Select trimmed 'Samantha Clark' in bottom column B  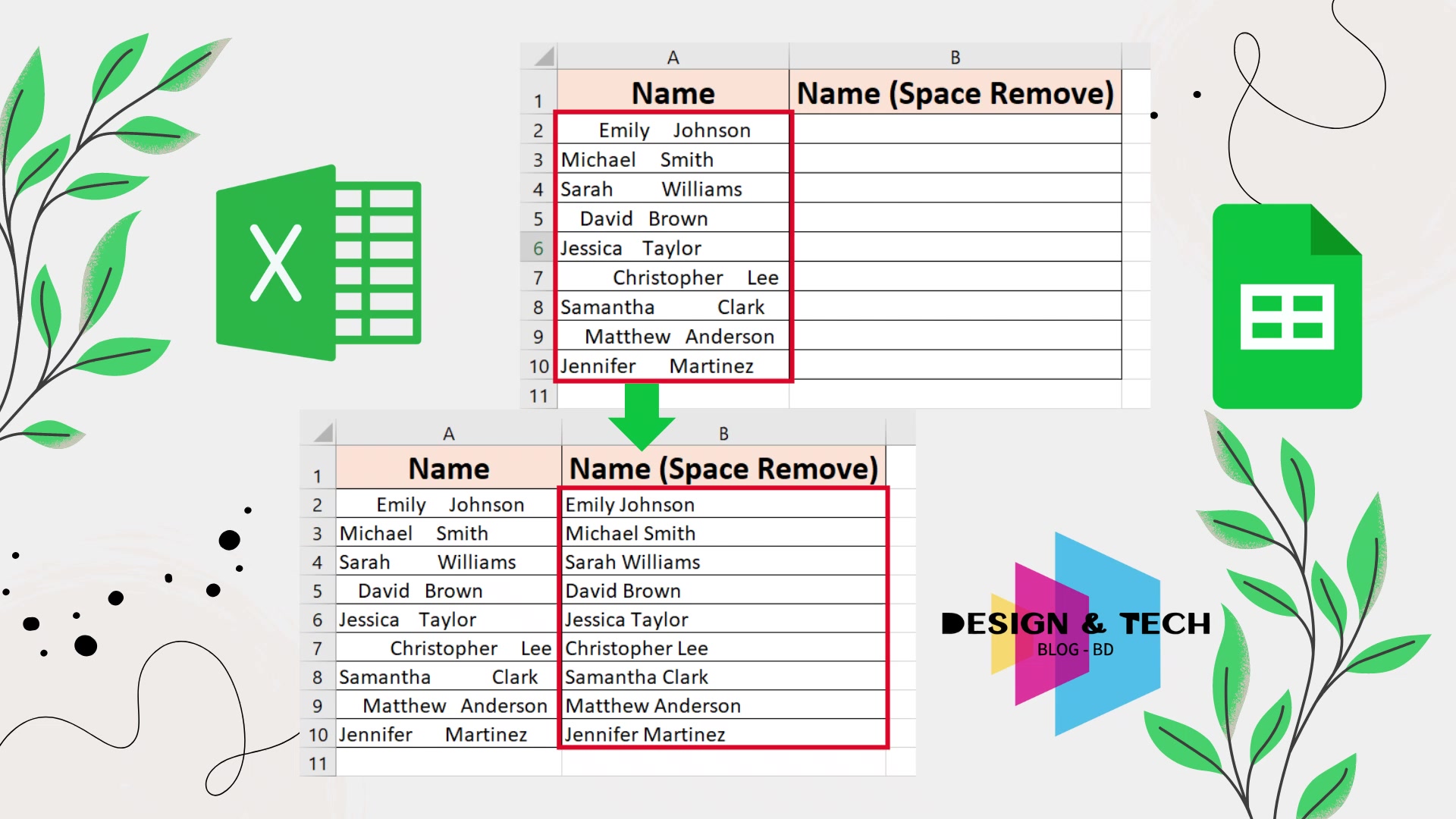pyautogui.click(x=723, y=676)
